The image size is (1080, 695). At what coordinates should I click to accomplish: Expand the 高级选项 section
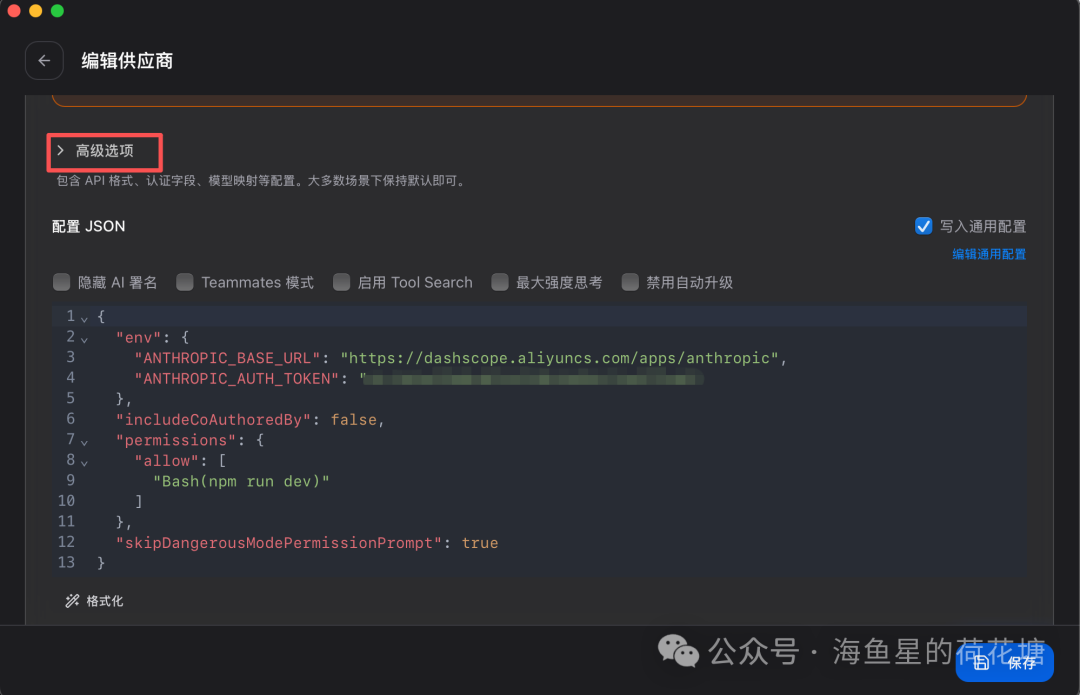tap(96, 151)
